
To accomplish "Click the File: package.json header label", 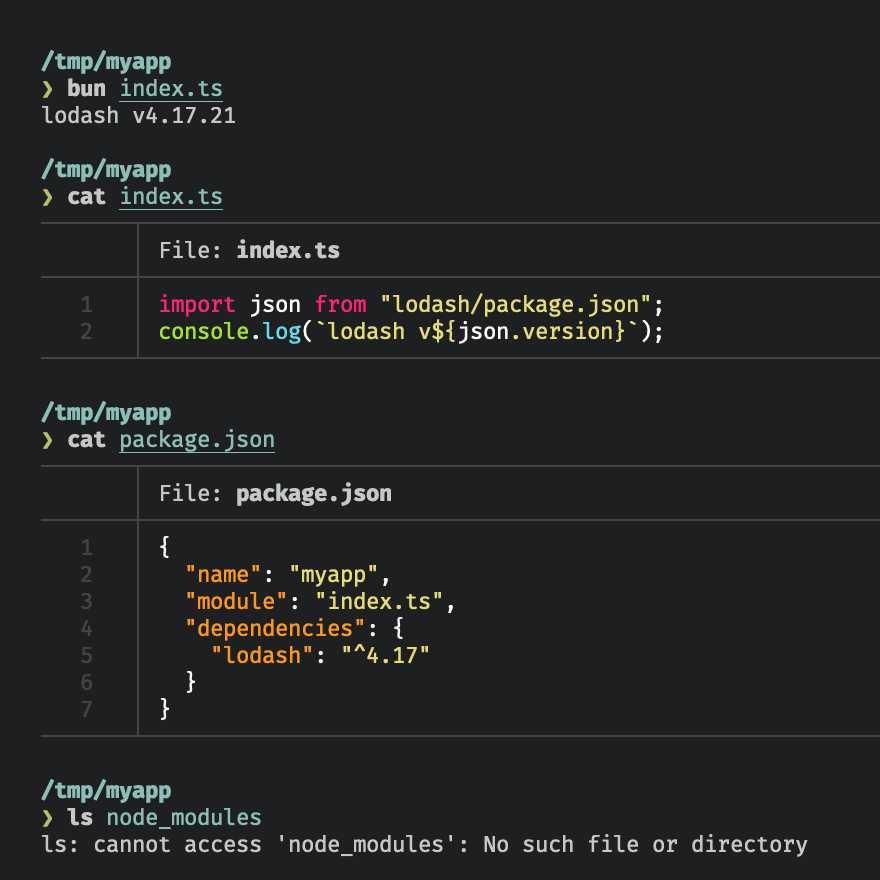I will coord(274,492).
